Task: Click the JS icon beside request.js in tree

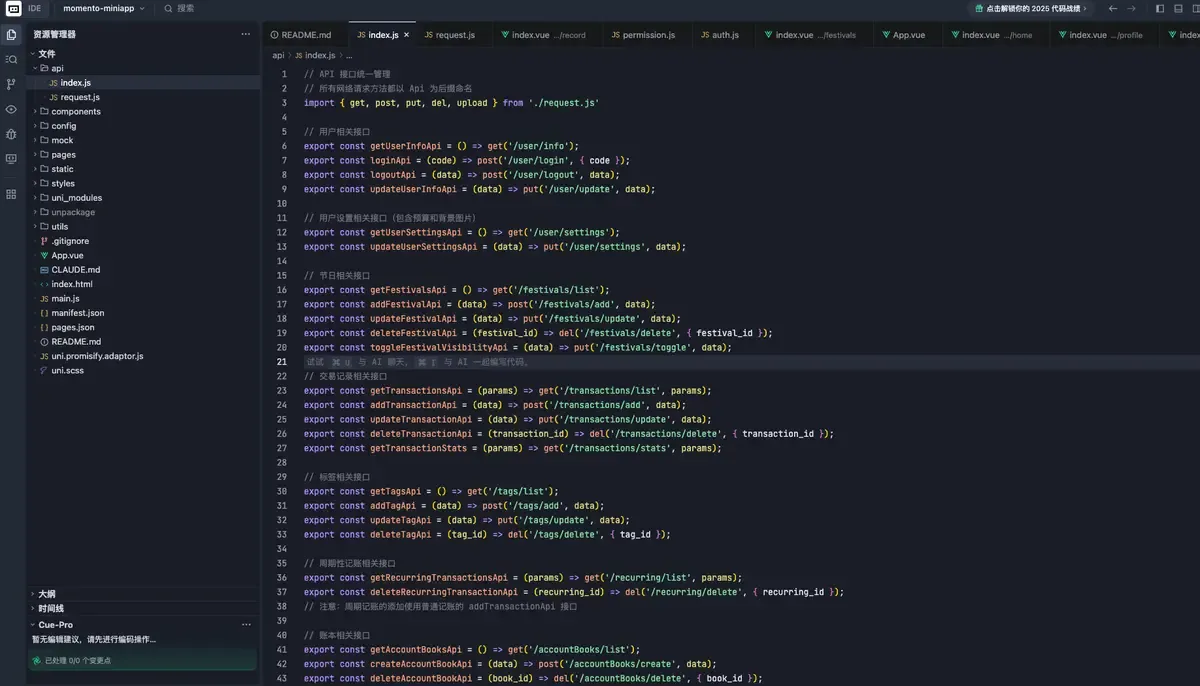Action: pos(53,97)
